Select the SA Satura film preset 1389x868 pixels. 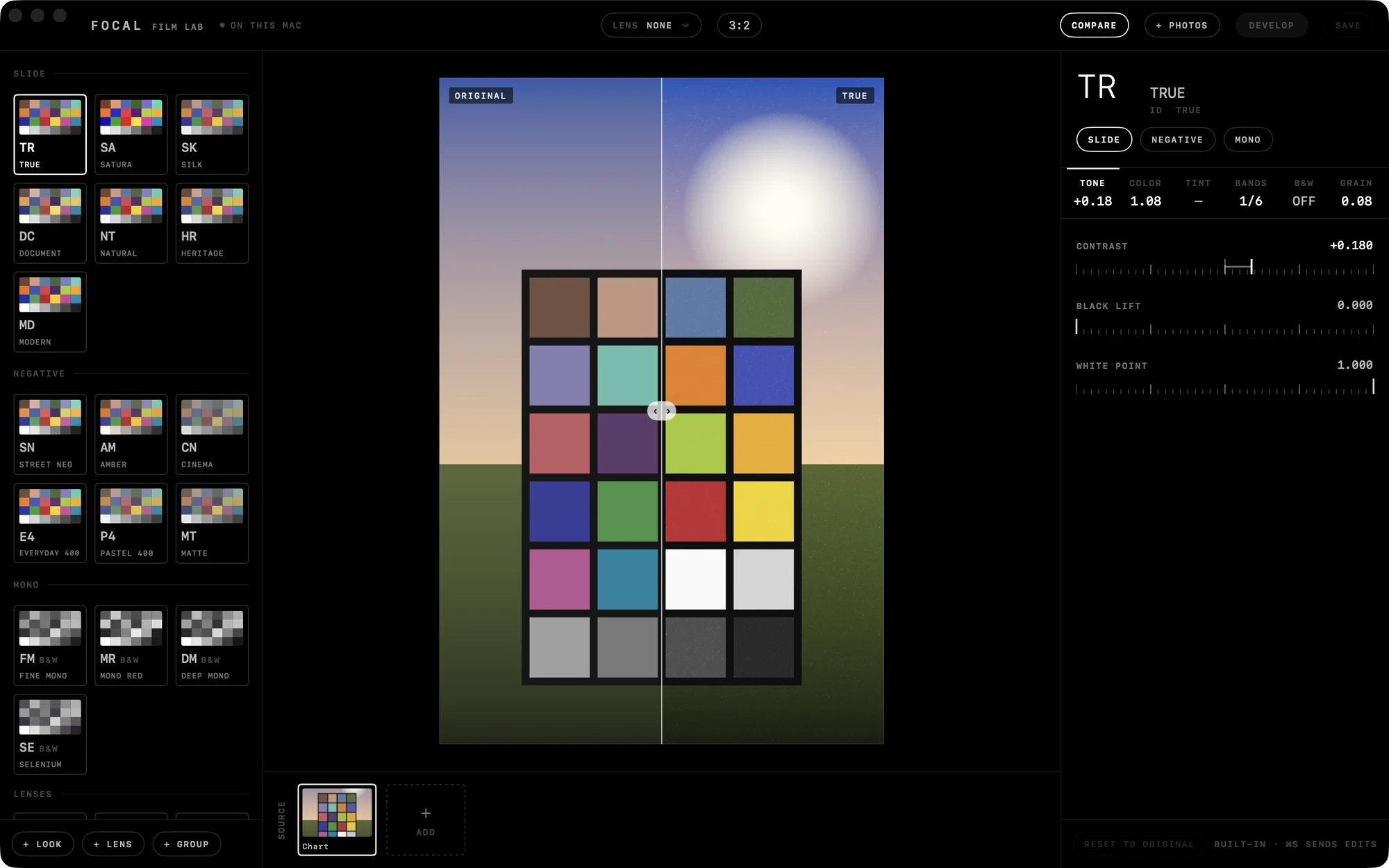[131, 134]
